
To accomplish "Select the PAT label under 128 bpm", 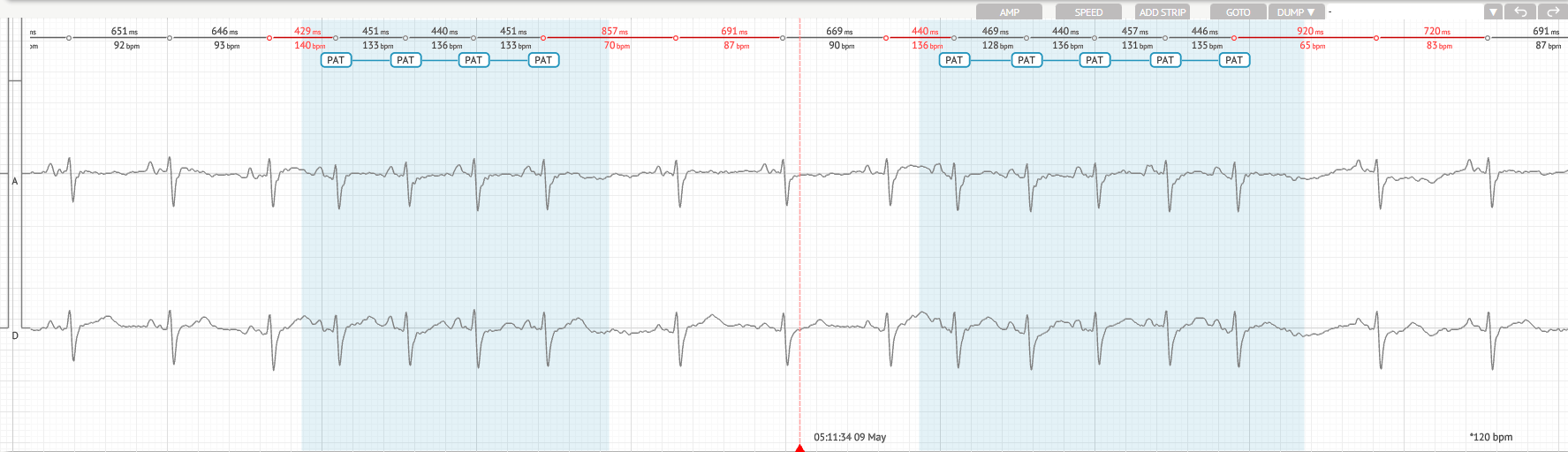I will tap(1026, 60).
